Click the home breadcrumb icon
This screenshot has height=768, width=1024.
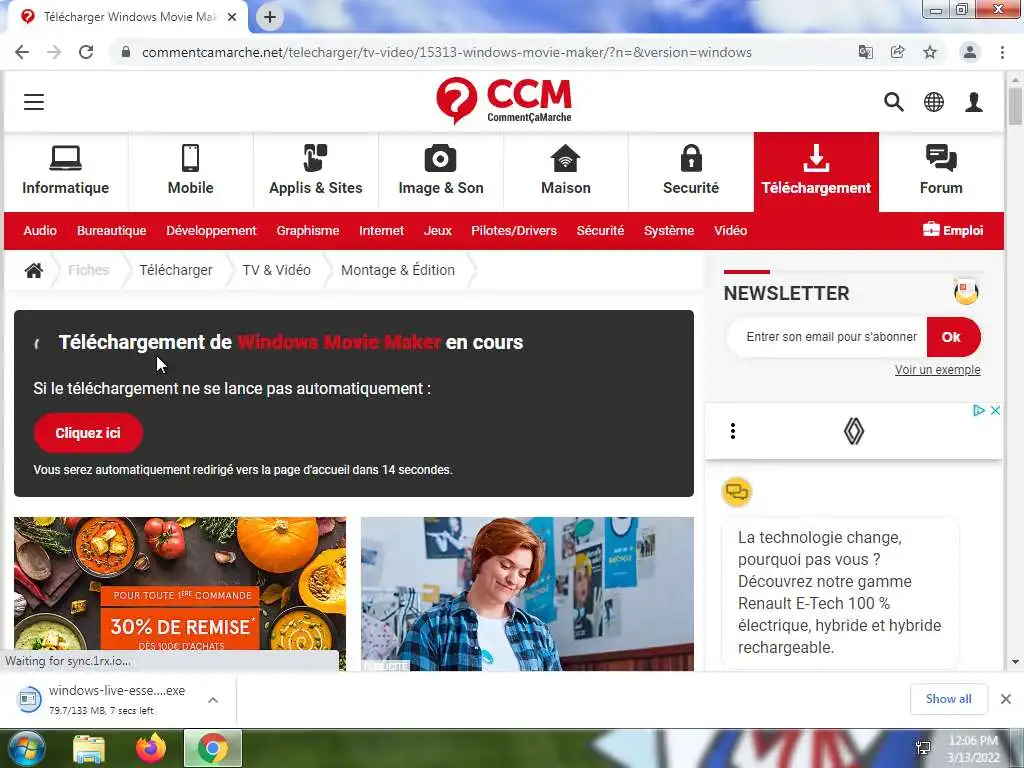(34, 270)
